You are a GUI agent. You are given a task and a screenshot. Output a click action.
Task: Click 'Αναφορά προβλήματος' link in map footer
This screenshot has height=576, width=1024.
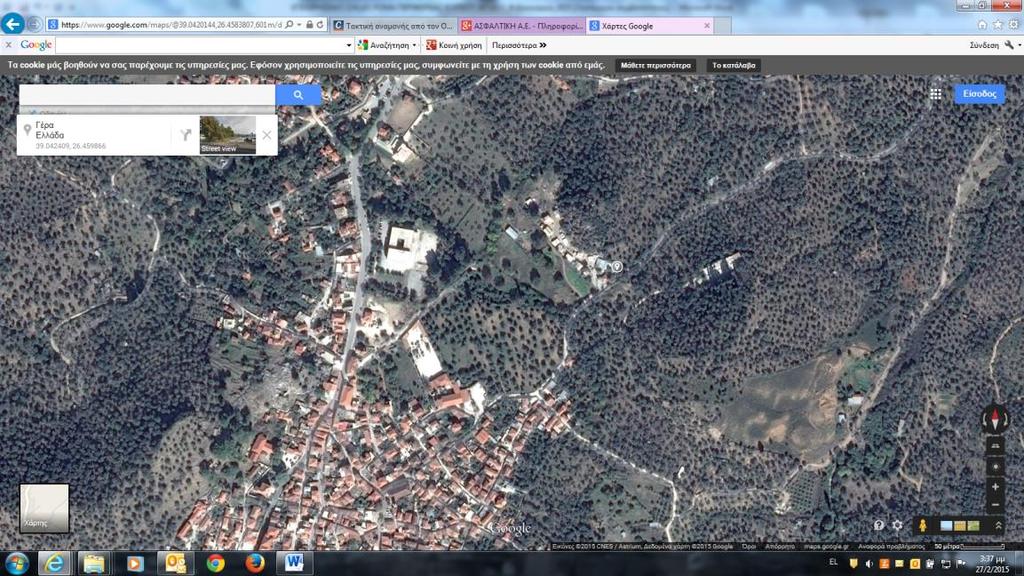click(891, 546)
